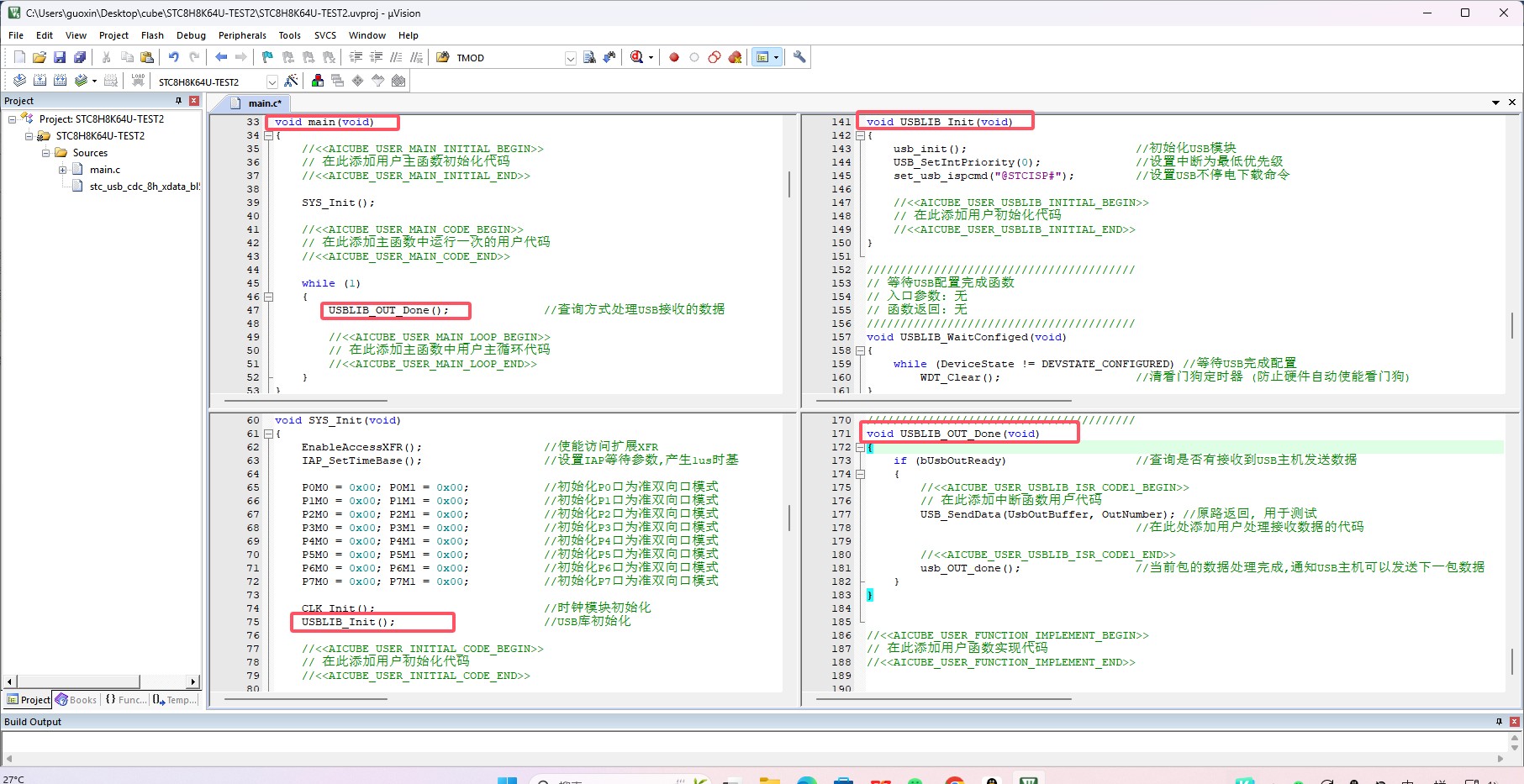Open the Project menu
Image resolution: width=1524 pixels, height=784 pixels.
(113, 35)
